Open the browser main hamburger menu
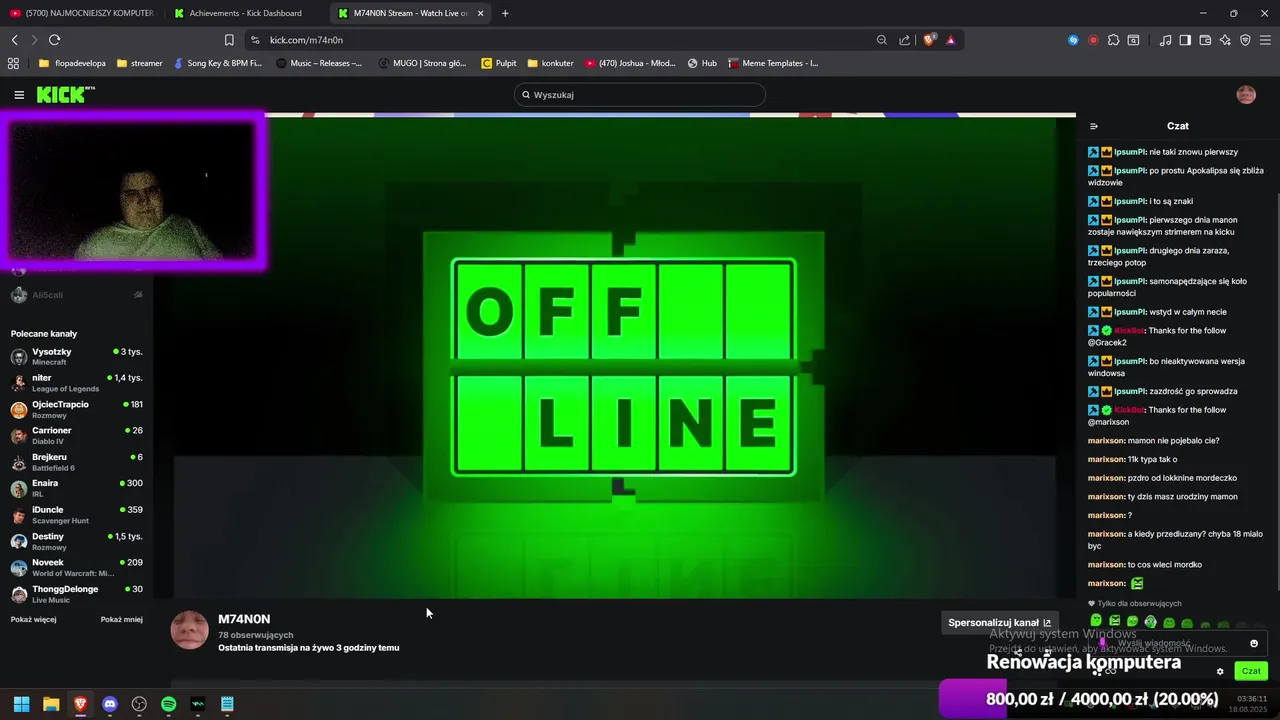The height and width of the screenshot is (720, 1280). 1265,40
